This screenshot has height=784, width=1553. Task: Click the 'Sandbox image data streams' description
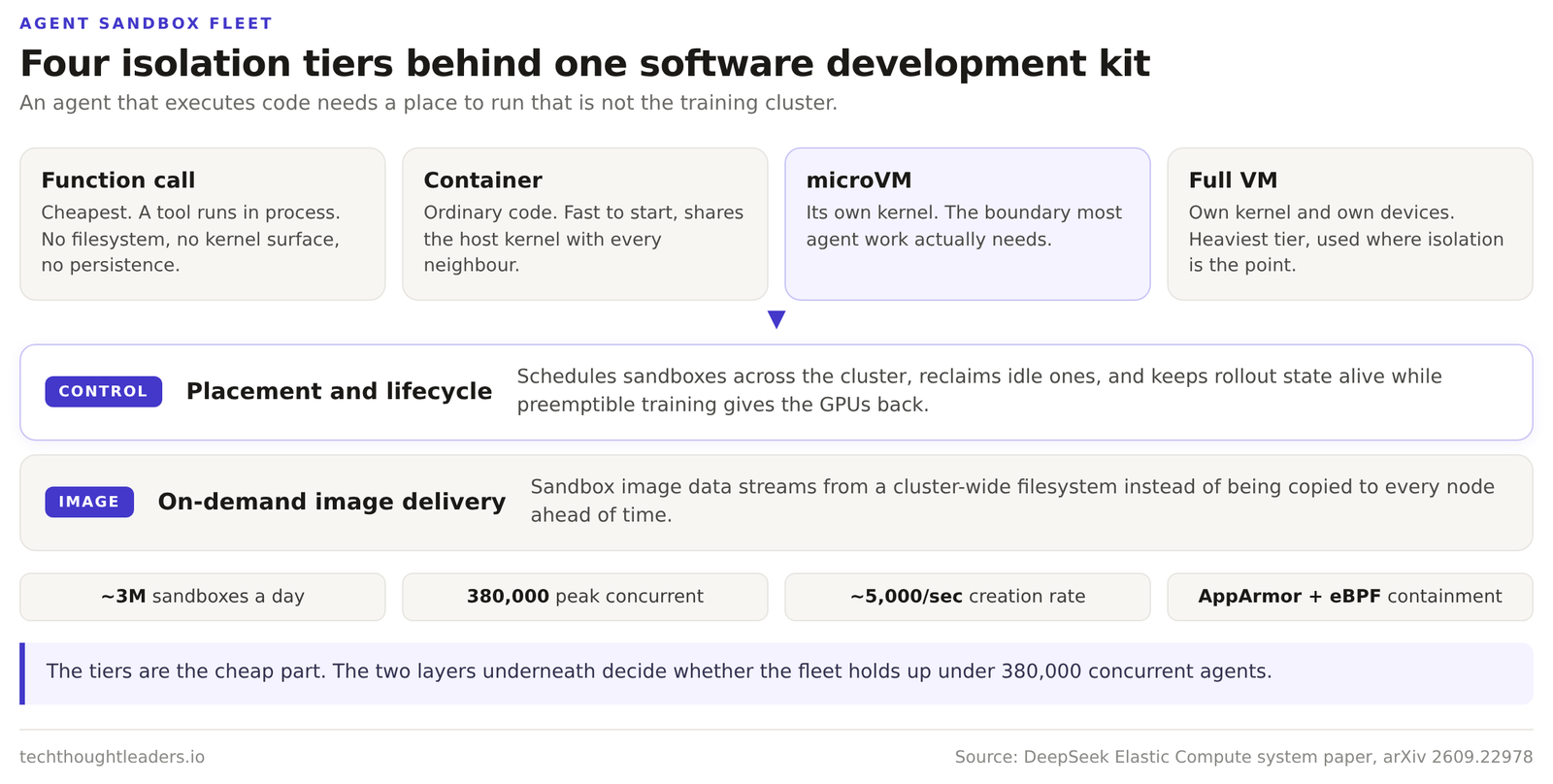pos(1012,501)
